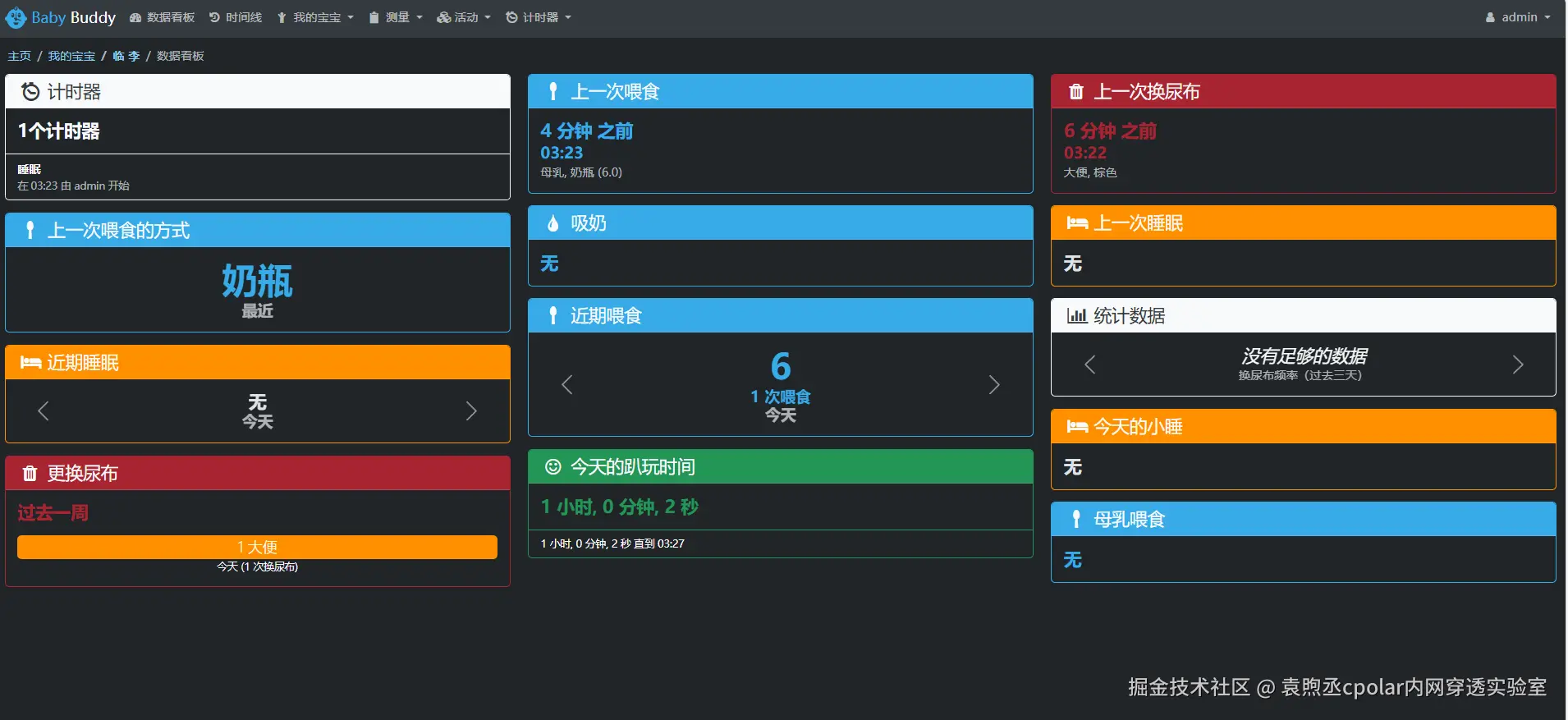The width and height of the screenshot is (1568, 720).
Task: Click the smiley icon beside 今天的趴玩时间
Action: pos(553,467)
